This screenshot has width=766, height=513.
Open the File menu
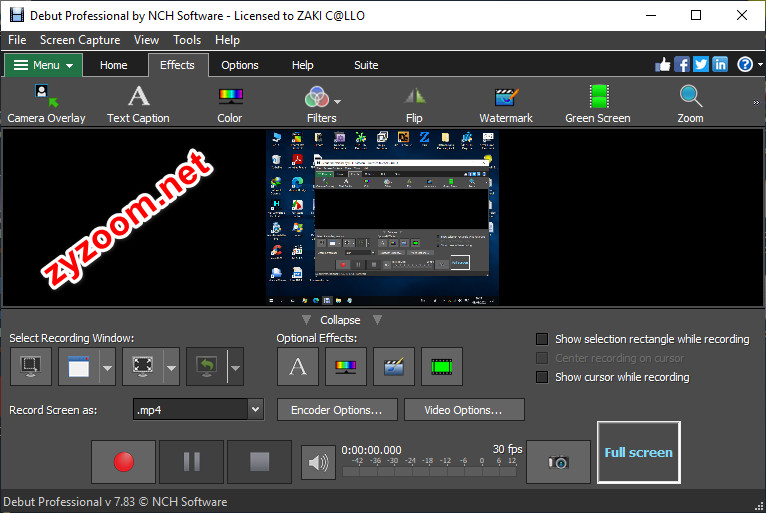tap(17, 40)
